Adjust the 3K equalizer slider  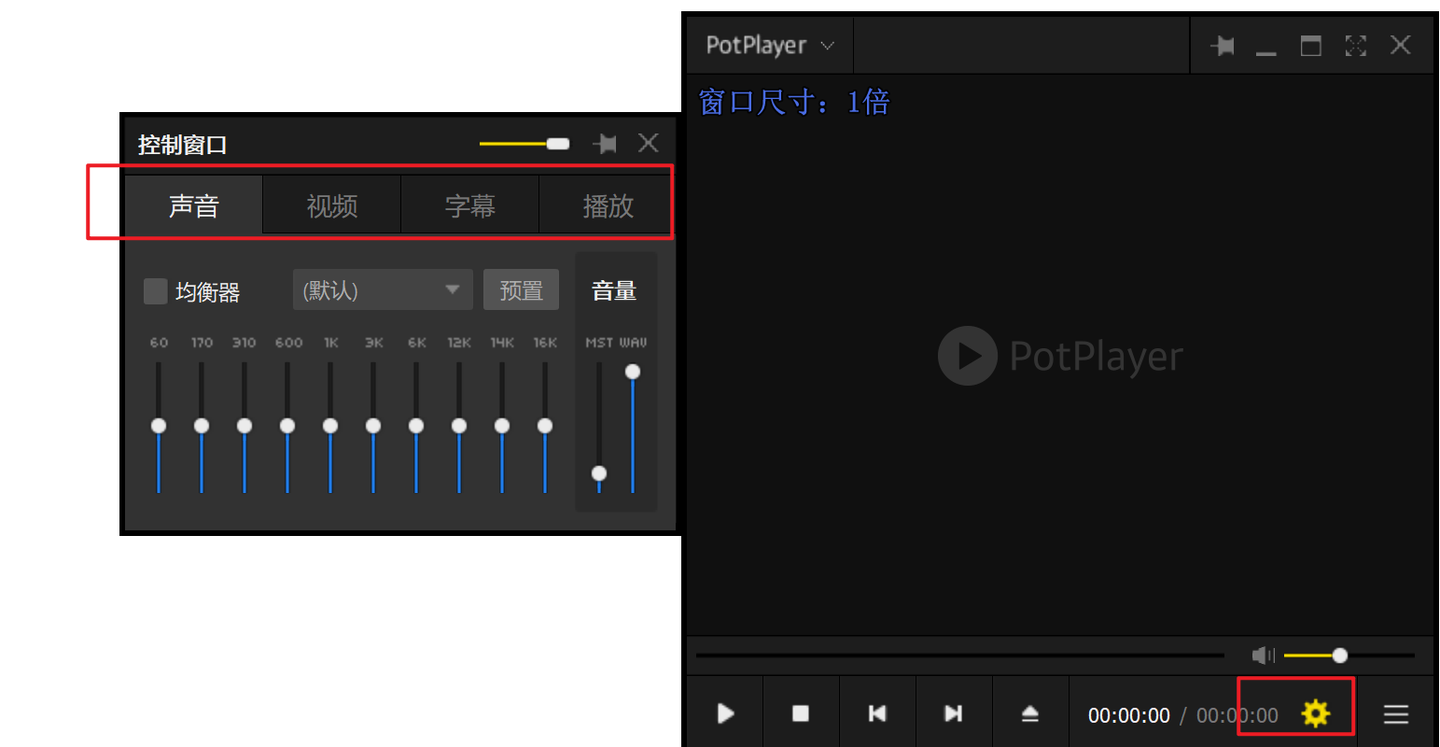(x=373, y=427)
